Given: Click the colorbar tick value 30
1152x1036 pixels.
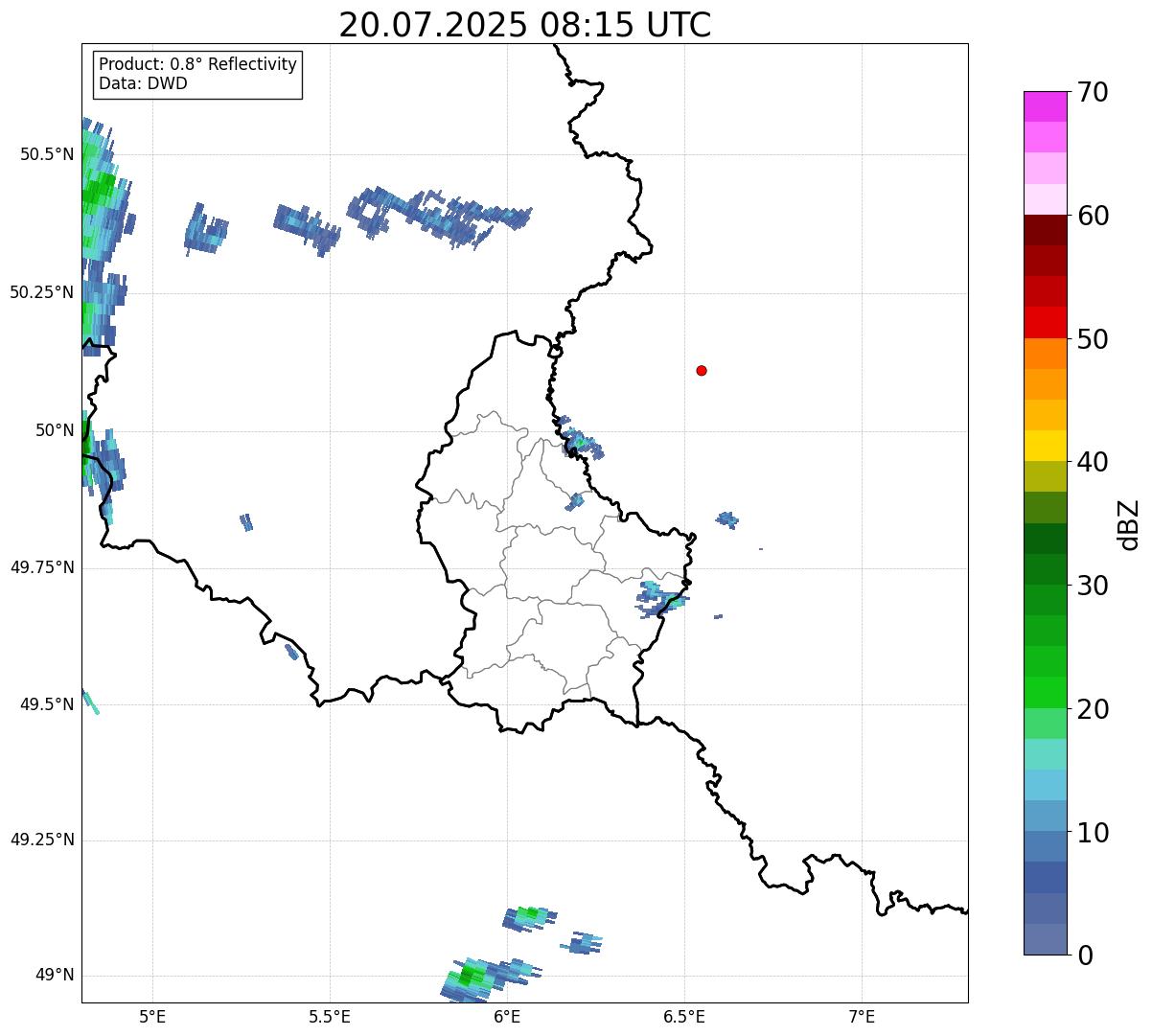Looking at the screenshot, I should pos(1093,586).
